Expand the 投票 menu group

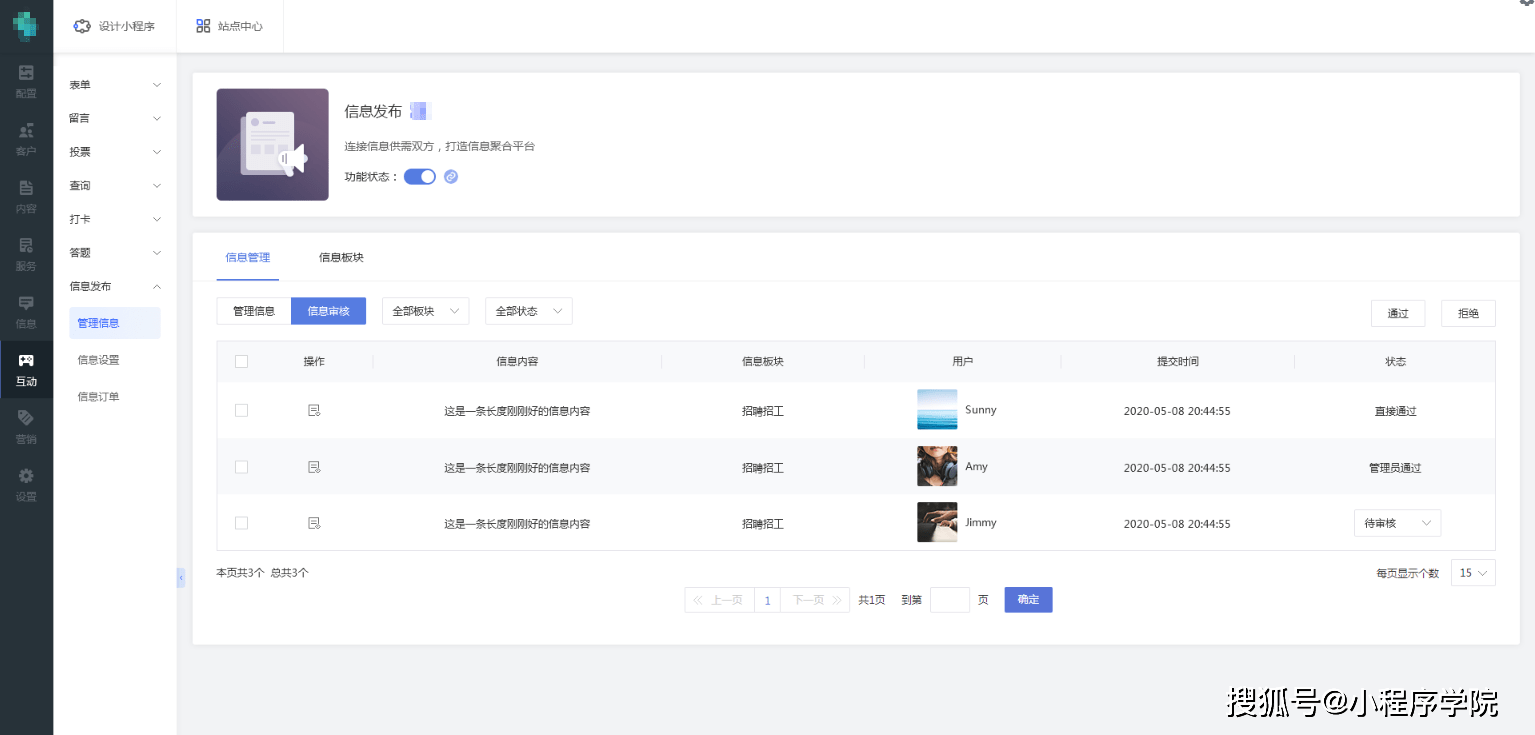click(x=115, y=152)
